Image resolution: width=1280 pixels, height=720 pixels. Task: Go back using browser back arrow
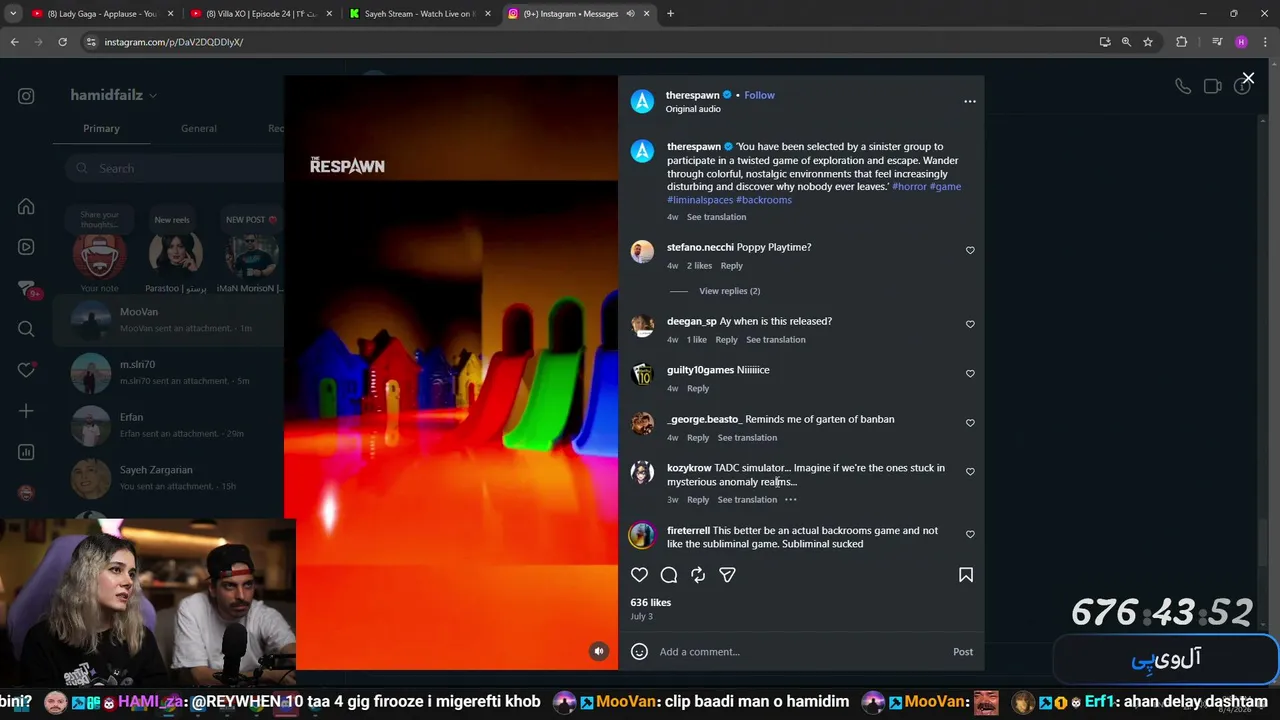coord(14,42)
